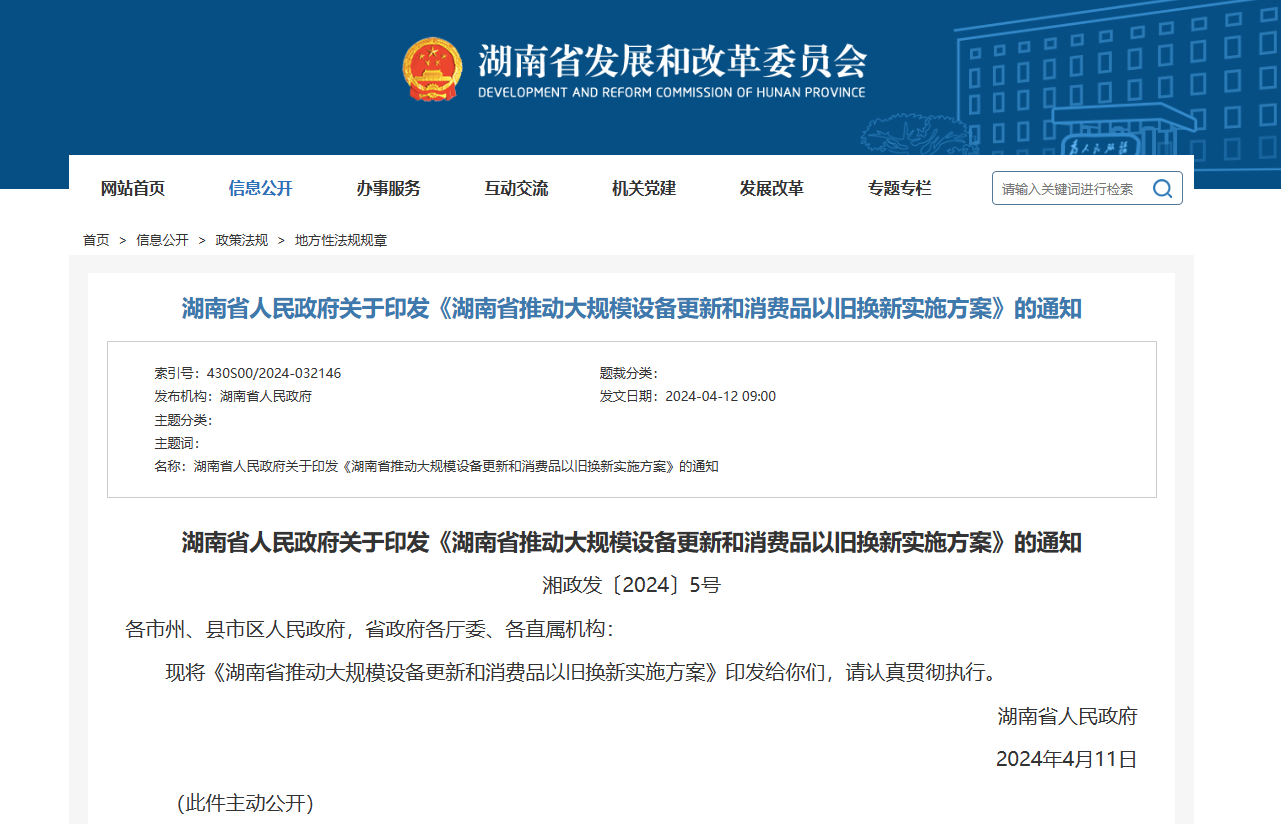The image size is (1281, 824).
Task: Select 信息公开 in the main navigation bar
Action: point(261,188)
